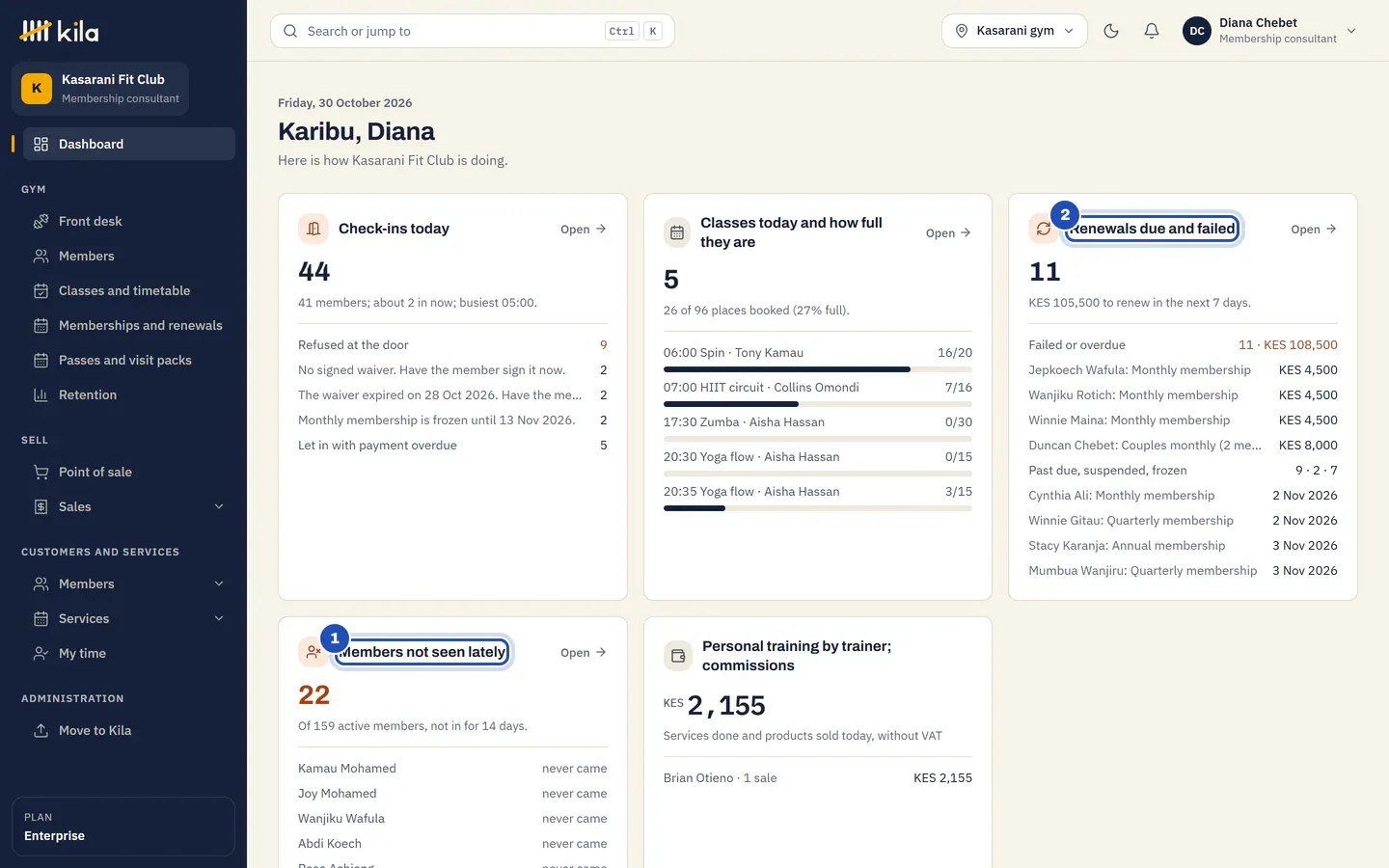Click Brian Otieno · 1 sale row
This screenshot has width=1389, height=868.
818,777
